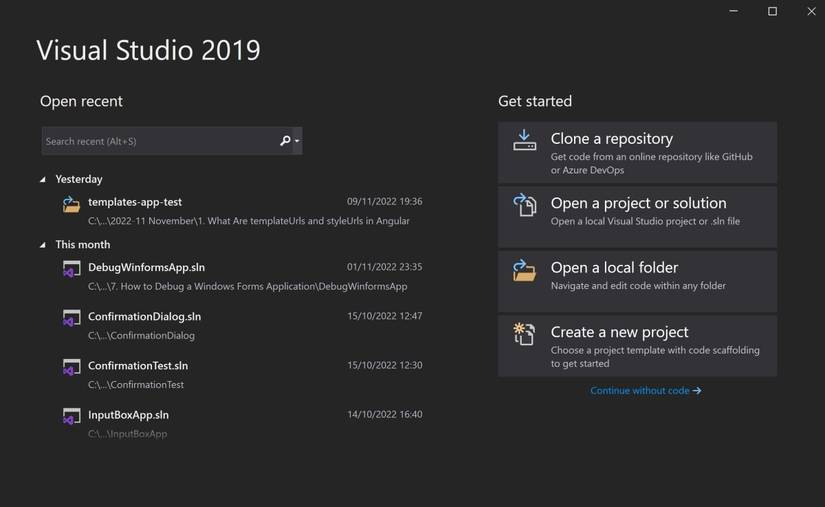The image size is (825, 507).
Task: Maximize the Visual Studio 2019 window
Action: click(x=772, y=11)
